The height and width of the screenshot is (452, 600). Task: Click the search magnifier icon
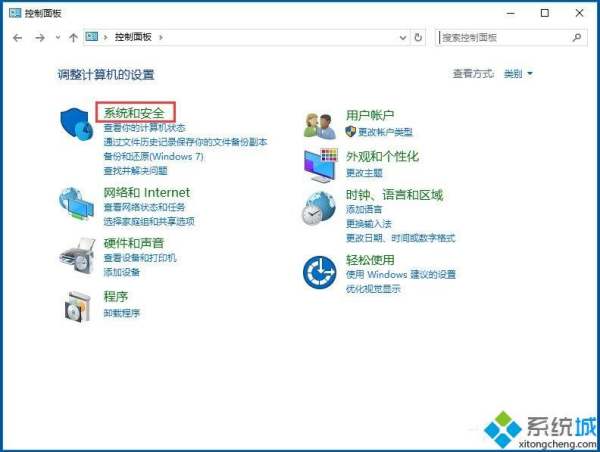click(x=577, y=37)
